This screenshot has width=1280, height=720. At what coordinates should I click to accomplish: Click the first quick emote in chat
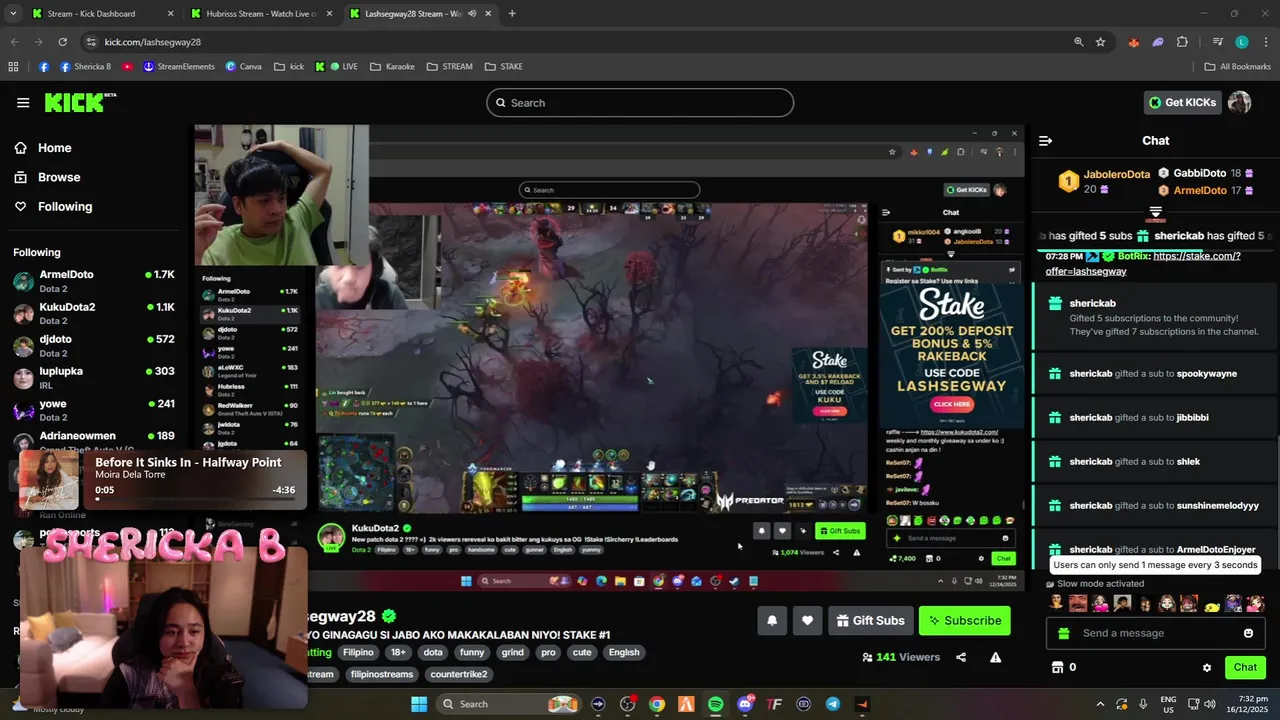pos(1056,603)
